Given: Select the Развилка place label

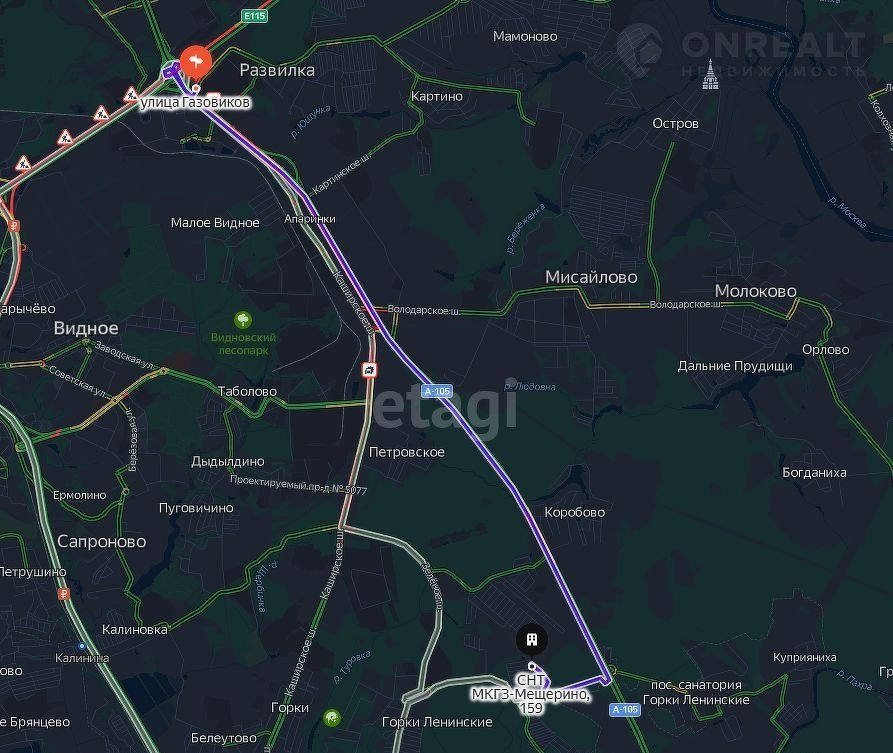Looking at the screenshot, I should pos(277,70).
